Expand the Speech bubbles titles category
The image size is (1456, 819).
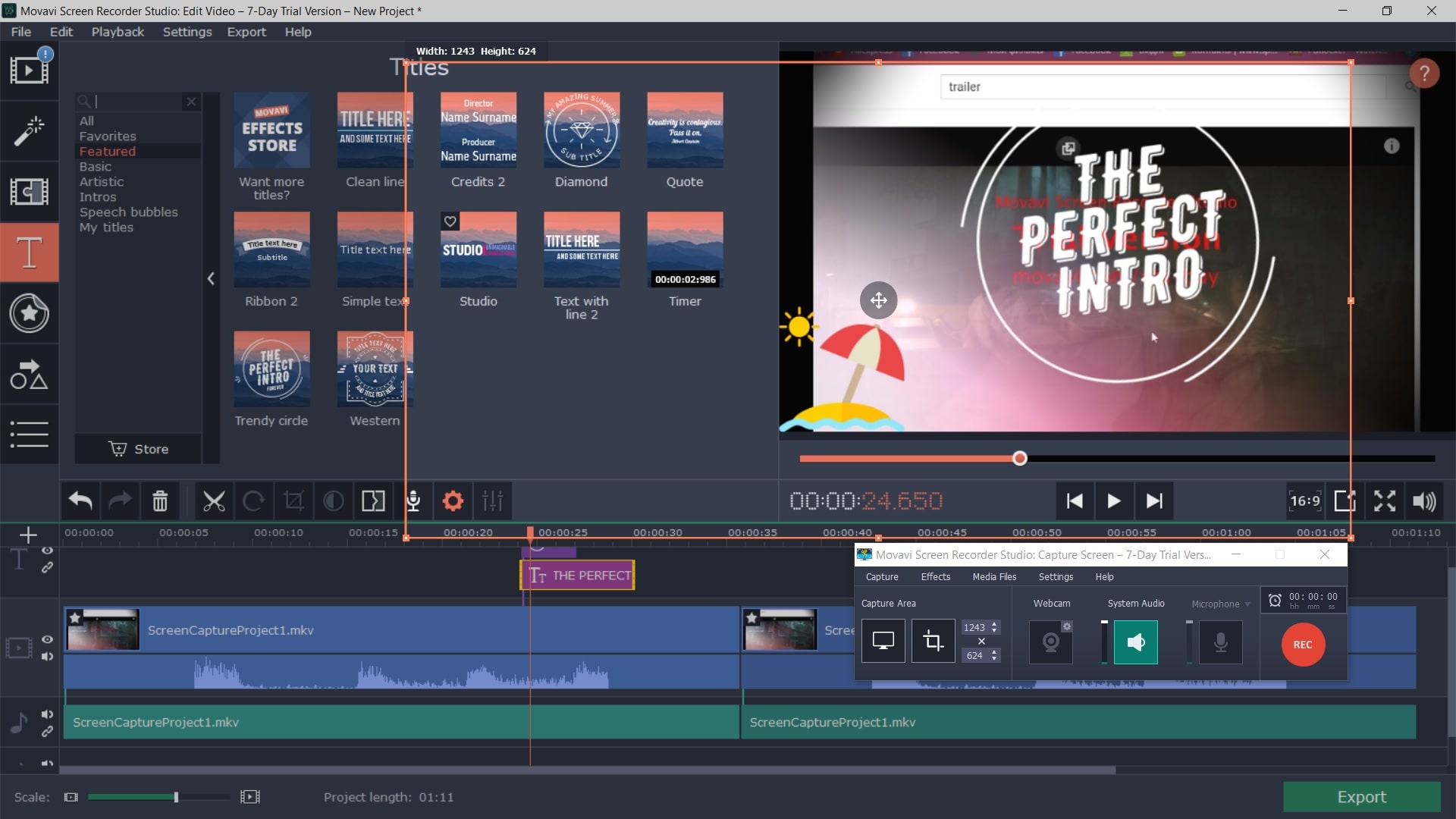click(x=128, y=211)
